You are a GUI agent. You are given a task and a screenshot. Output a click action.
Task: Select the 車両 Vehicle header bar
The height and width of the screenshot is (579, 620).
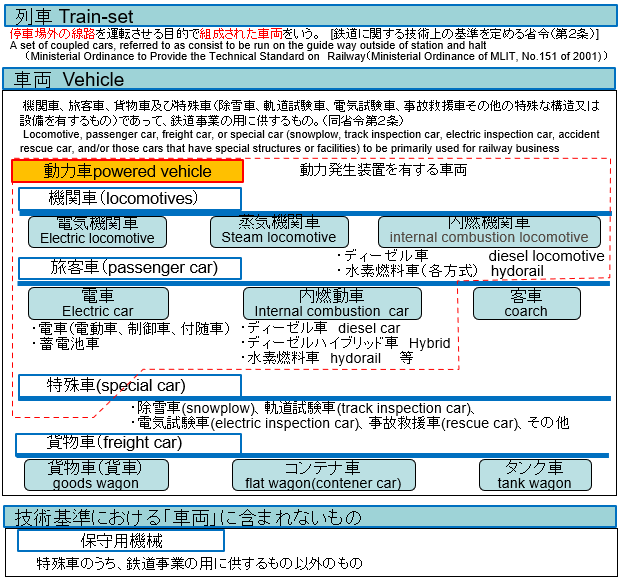(309, 79)
